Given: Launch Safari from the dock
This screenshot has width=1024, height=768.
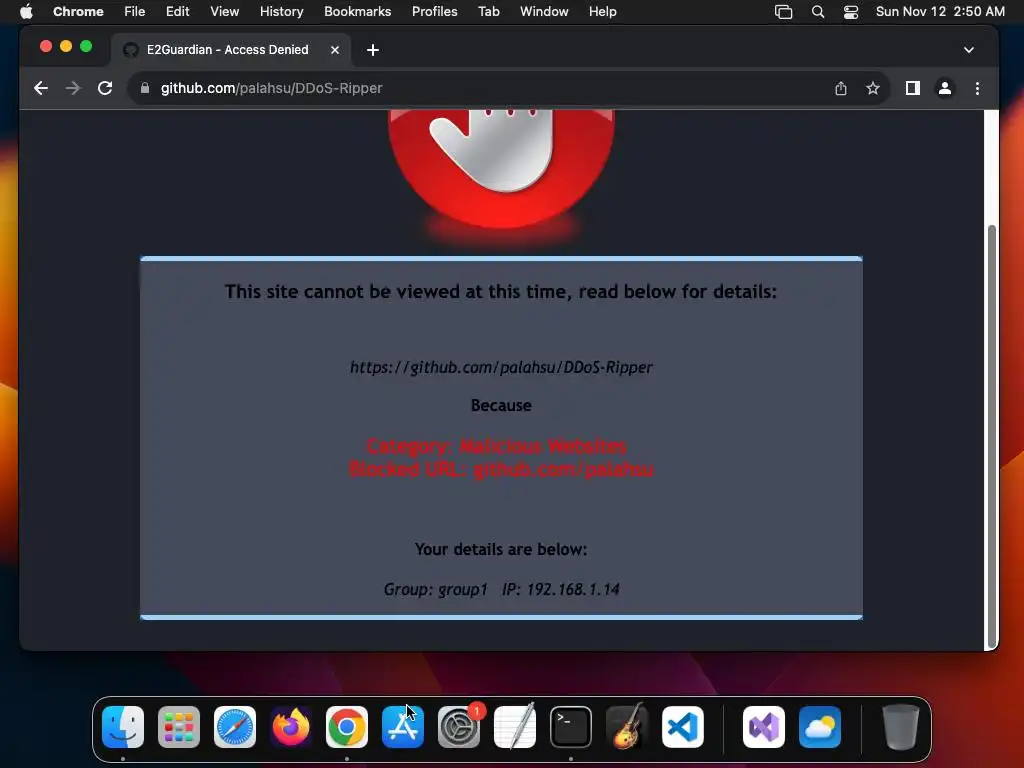Looking at the screenshot, I should pyautogui.click(x=234, y=727).
